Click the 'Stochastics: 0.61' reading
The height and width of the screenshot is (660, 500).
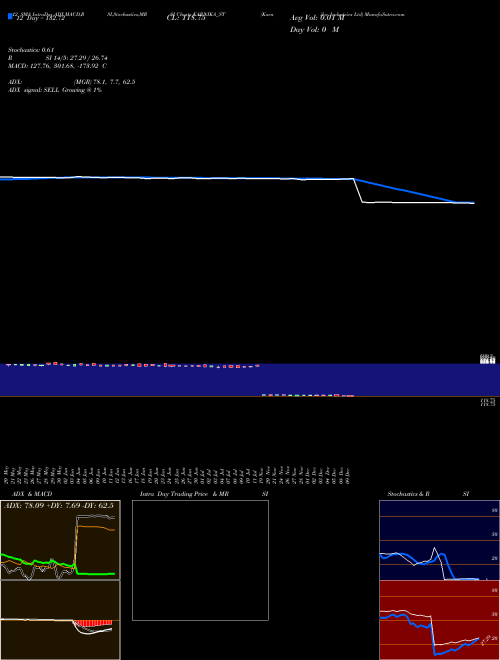tap(31, 50)
